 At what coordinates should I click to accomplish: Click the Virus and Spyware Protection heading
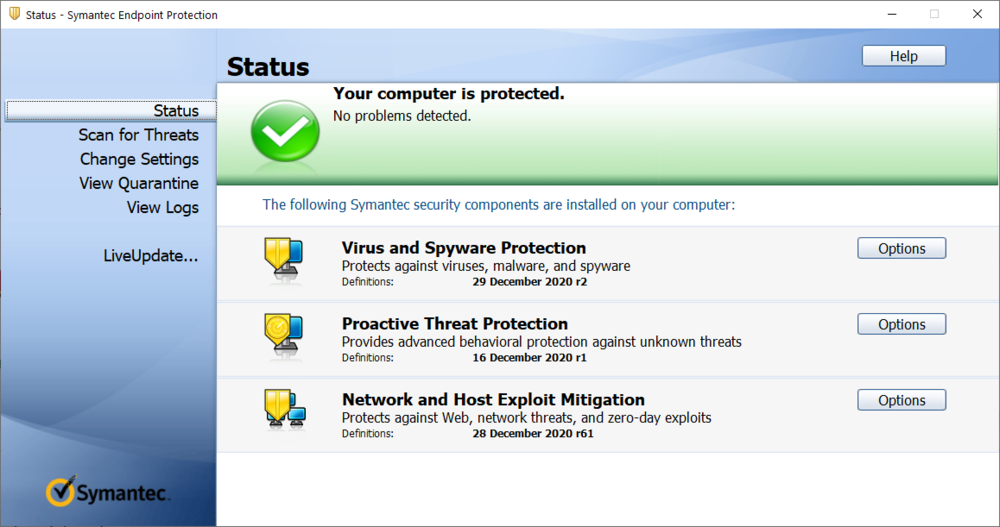(464, 248)
